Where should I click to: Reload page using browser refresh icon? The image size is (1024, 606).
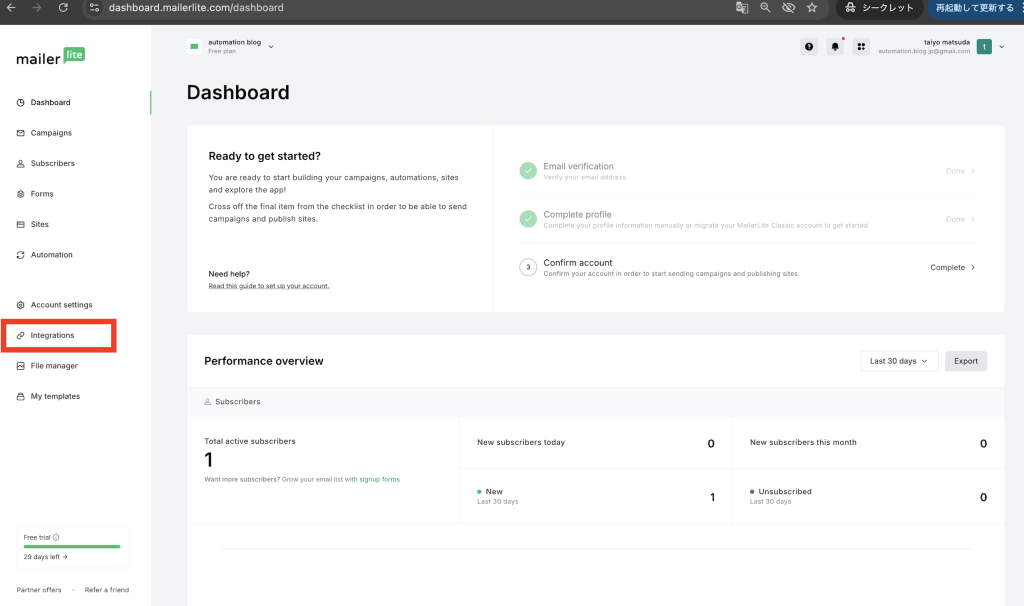(x=63, y=8)
